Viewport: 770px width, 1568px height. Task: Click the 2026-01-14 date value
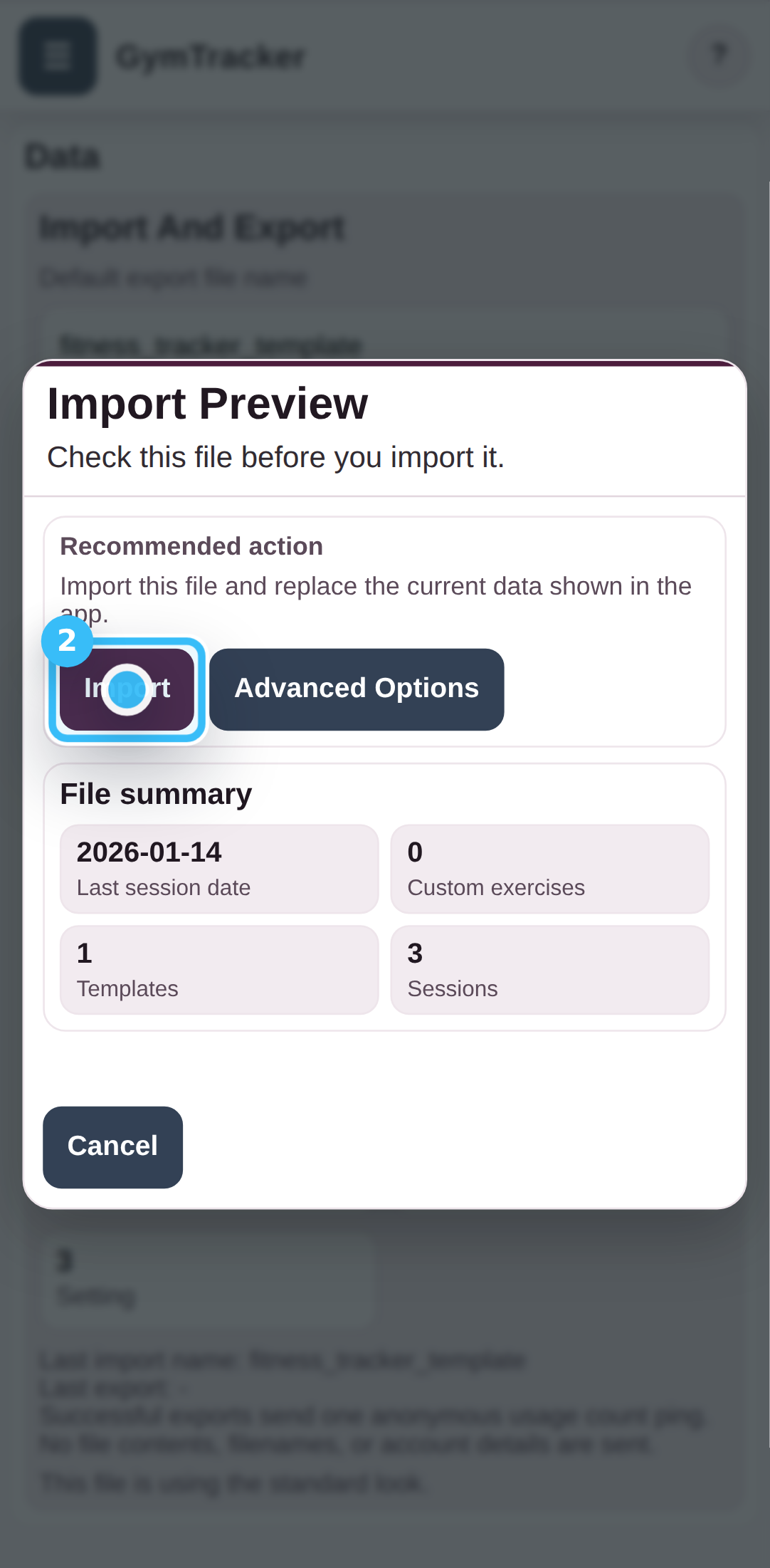click(x=149, y=852)
